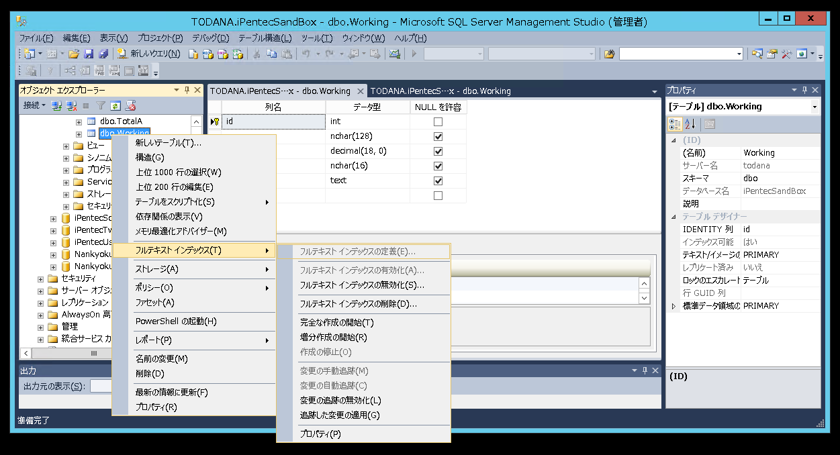Open the ファイル(F) menu
The width and height of the screenshot is (840, 455).
pos(36,38)
